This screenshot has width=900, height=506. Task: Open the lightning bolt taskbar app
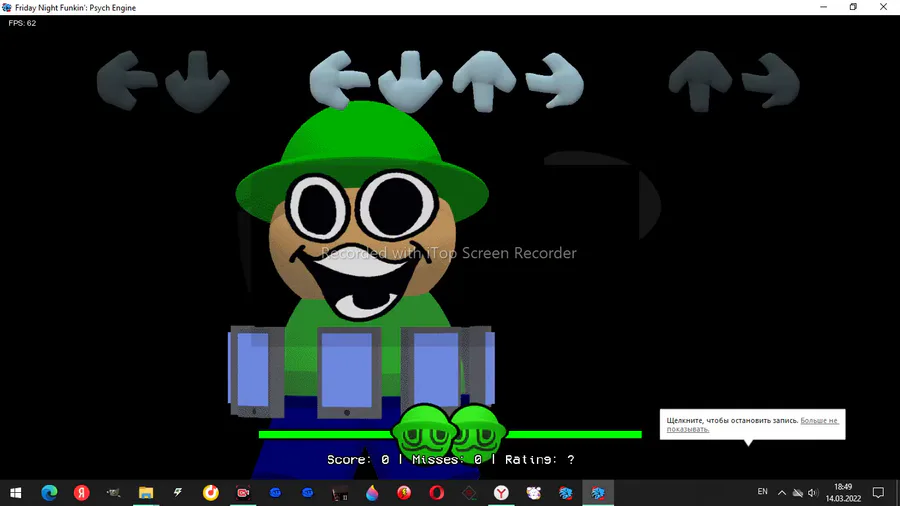(178, 493)
